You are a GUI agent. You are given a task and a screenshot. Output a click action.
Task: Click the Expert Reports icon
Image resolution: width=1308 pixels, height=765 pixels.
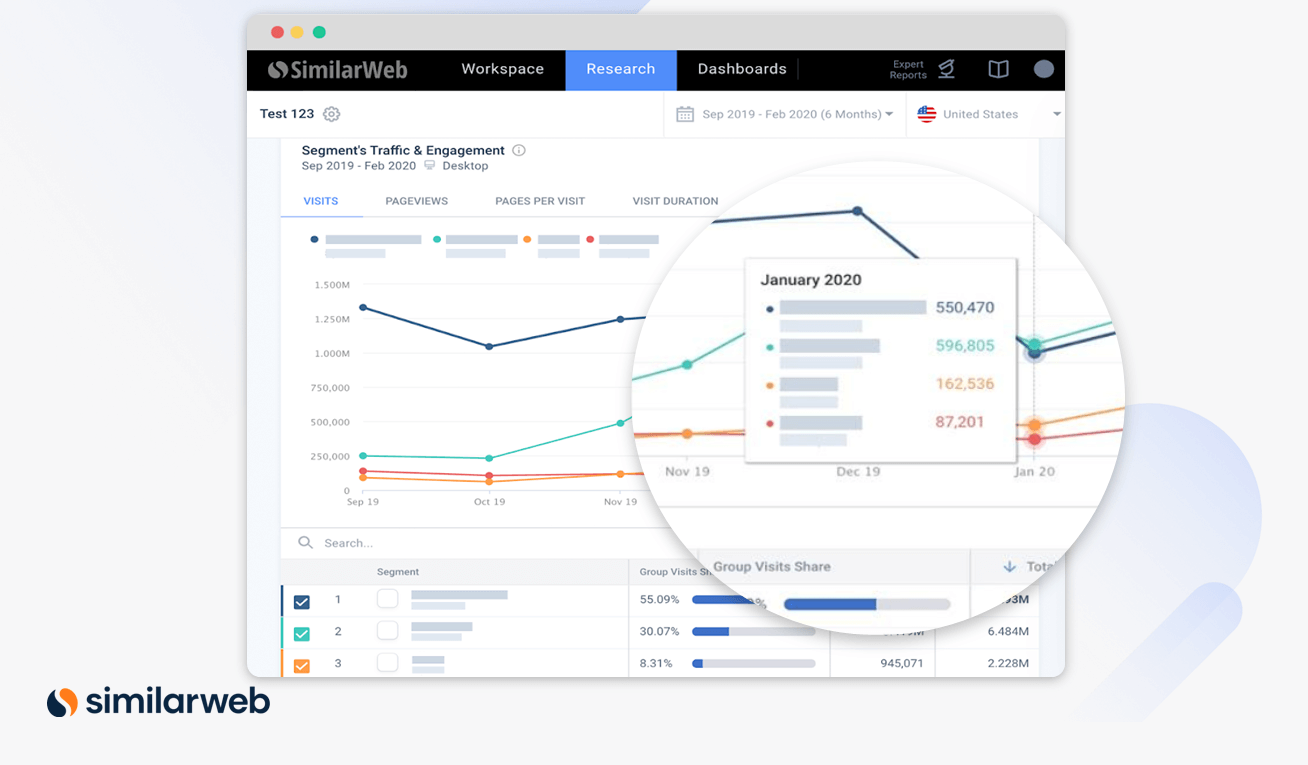point(946,69)
